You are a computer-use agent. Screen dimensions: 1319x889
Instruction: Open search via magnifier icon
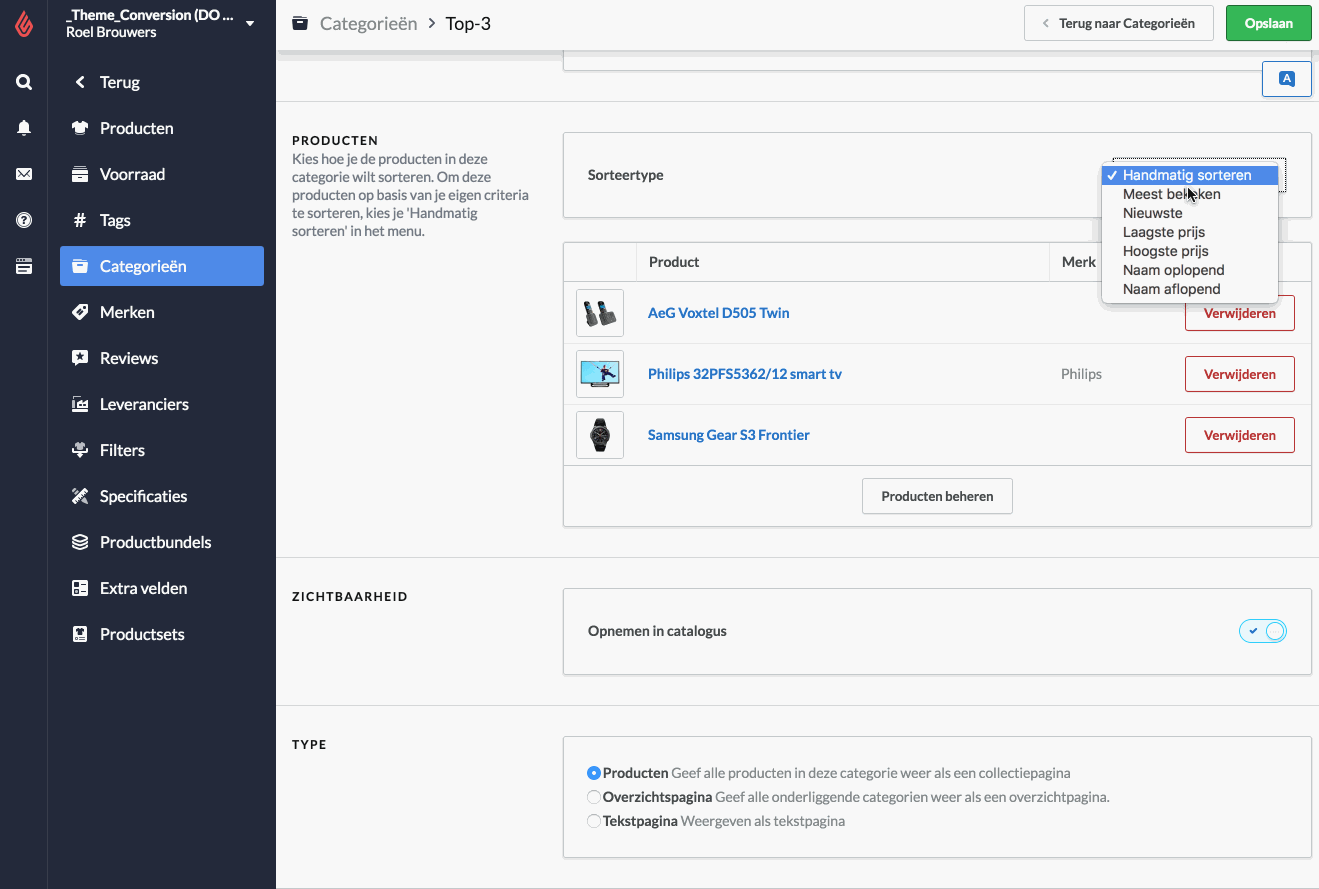tap(24, 82)
